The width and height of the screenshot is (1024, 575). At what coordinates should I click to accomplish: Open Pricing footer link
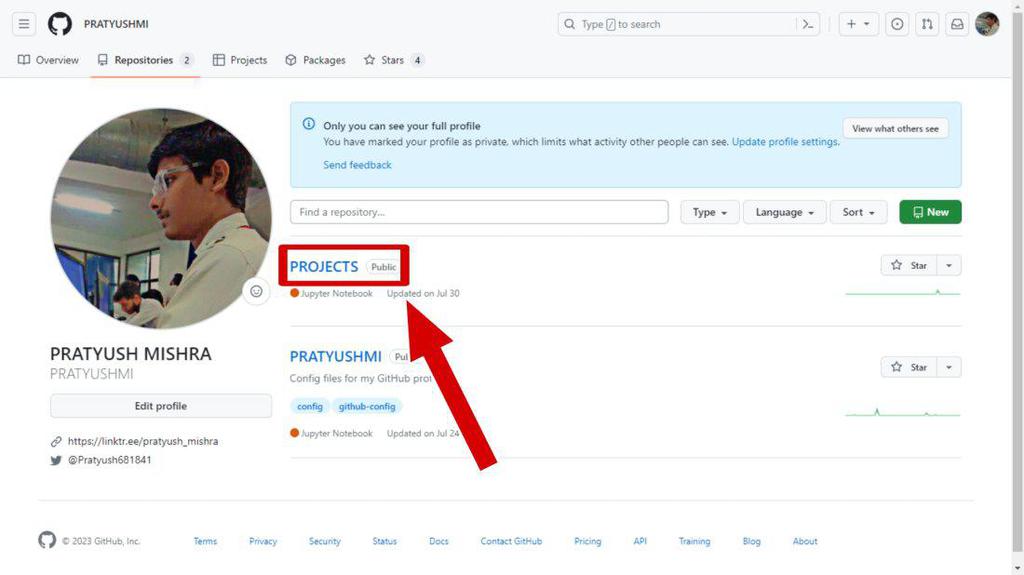click(588, 541)
